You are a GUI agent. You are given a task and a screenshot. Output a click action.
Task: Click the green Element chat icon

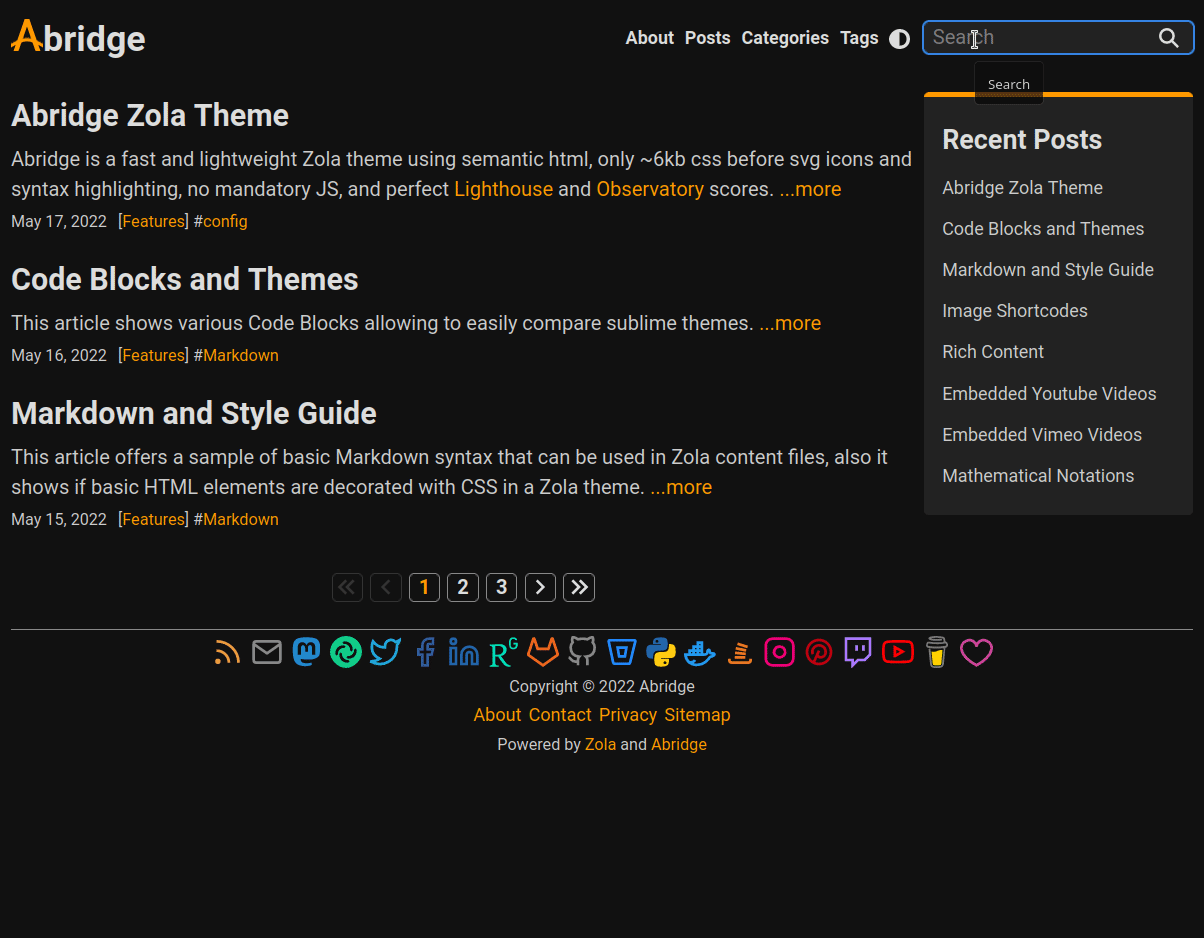click(x=346, y=653)
